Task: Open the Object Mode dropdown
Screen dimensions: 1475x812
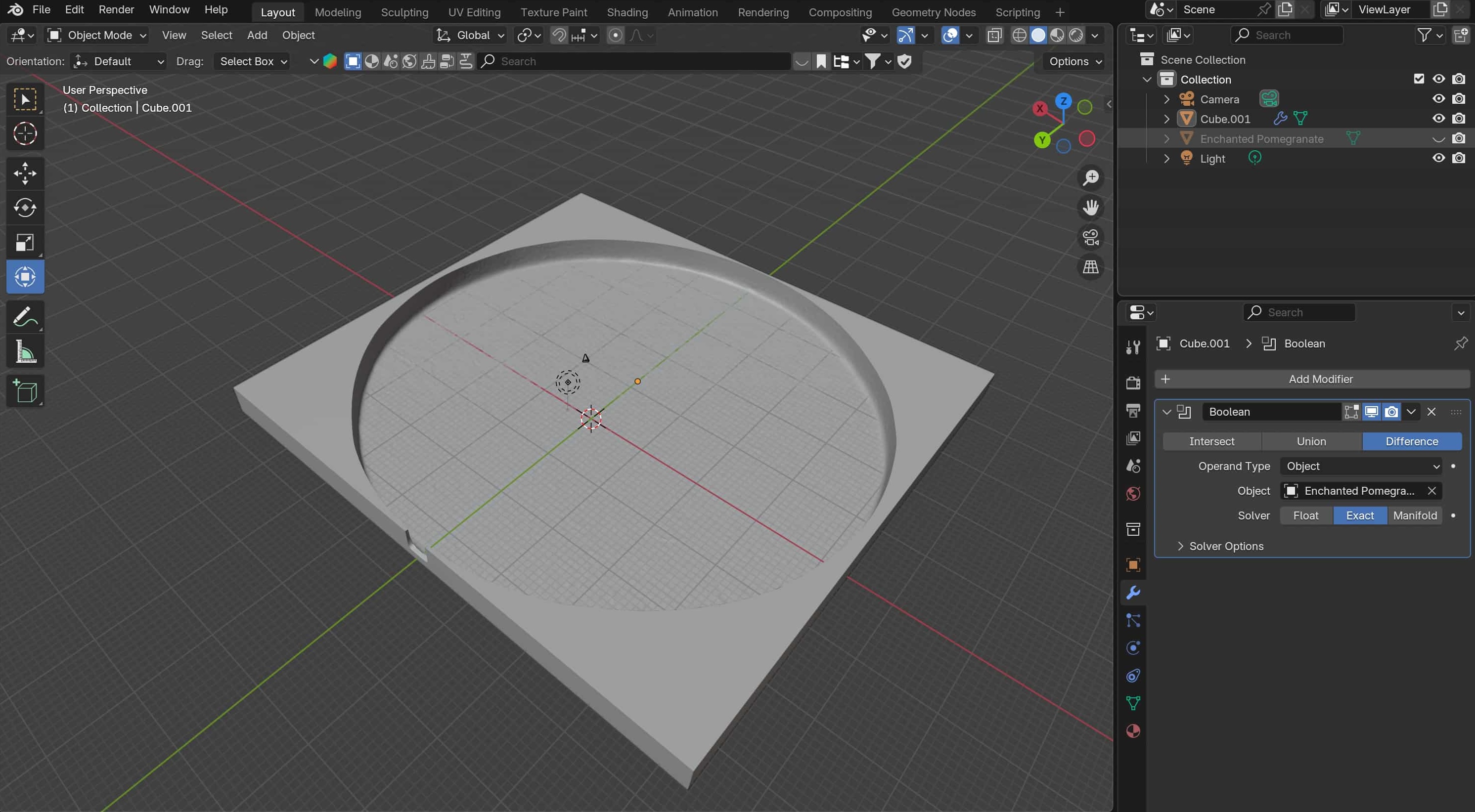Action: [97, 35]
